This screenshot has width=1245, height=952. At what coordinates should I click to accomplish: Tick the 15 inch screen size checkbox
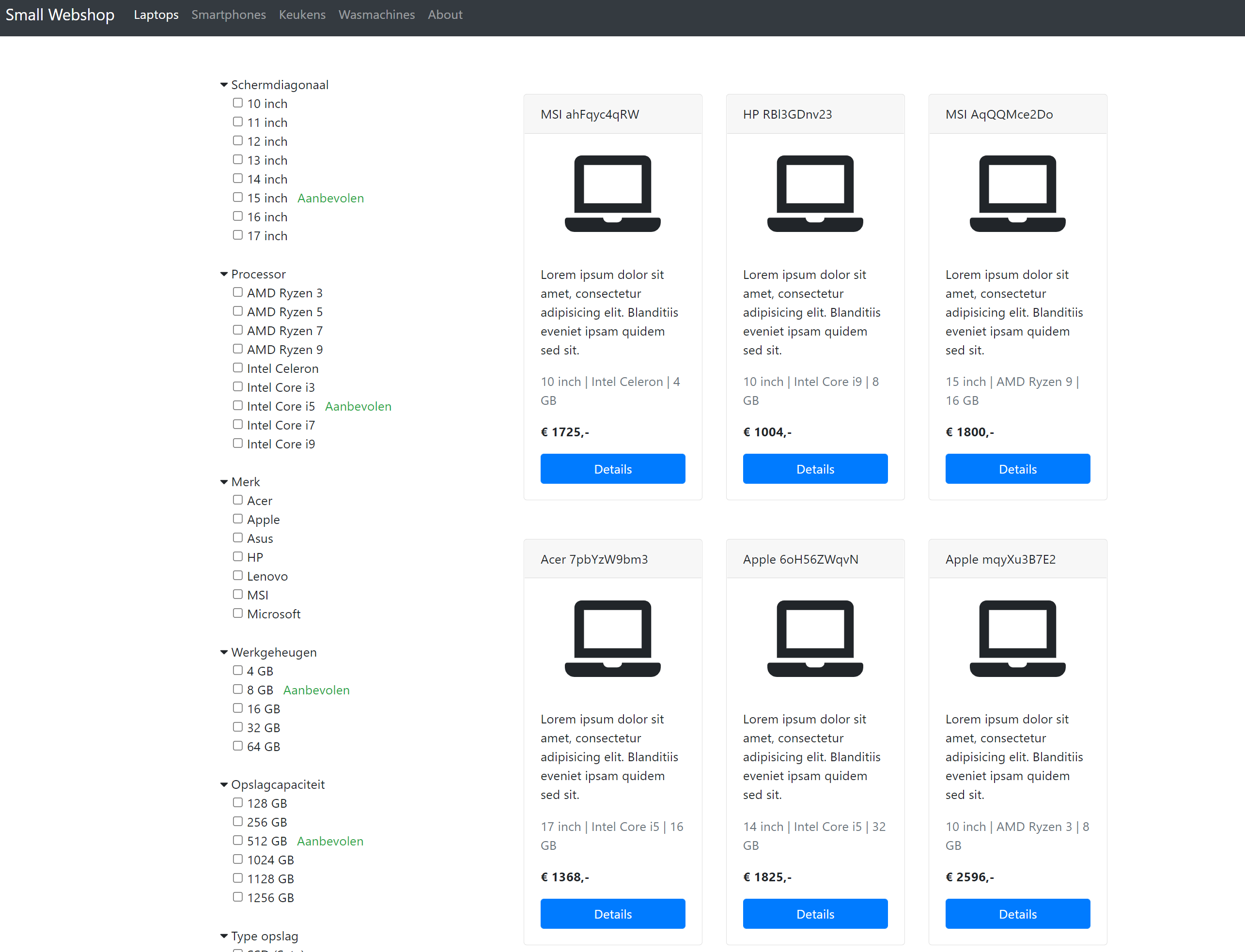[237, 197]
